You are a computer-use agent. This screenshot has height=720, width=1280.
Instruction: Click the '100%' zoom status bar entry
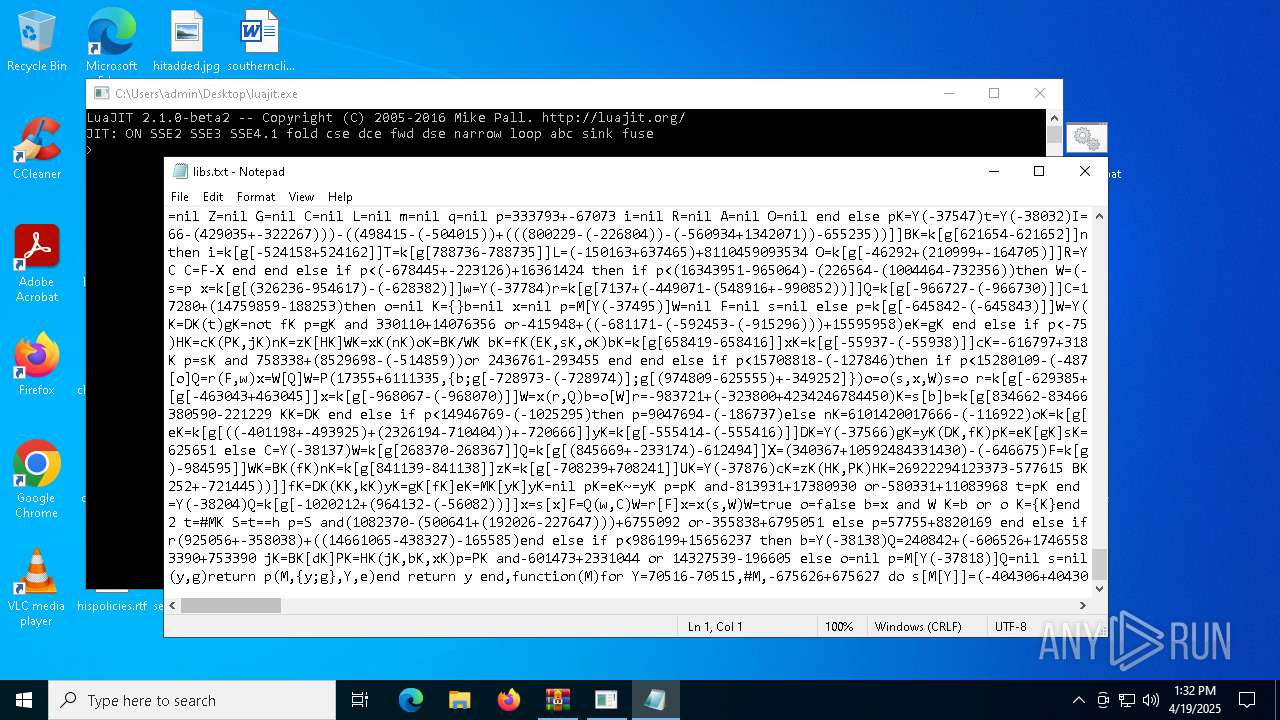[x=839, y=627]
